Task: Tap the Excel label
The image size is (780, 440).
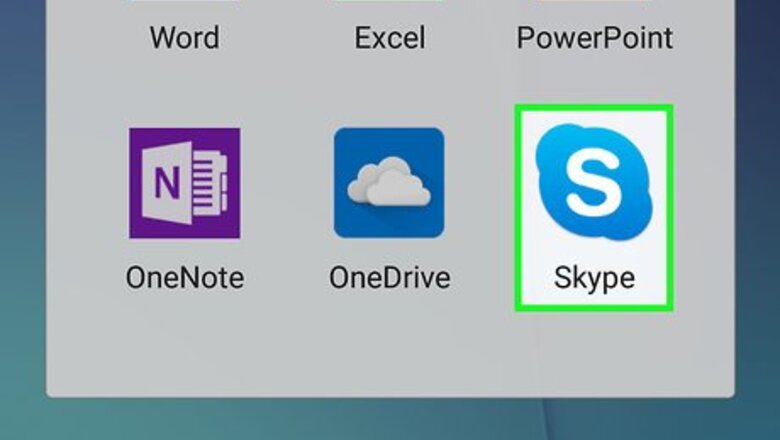Action: tap(390, 38)
